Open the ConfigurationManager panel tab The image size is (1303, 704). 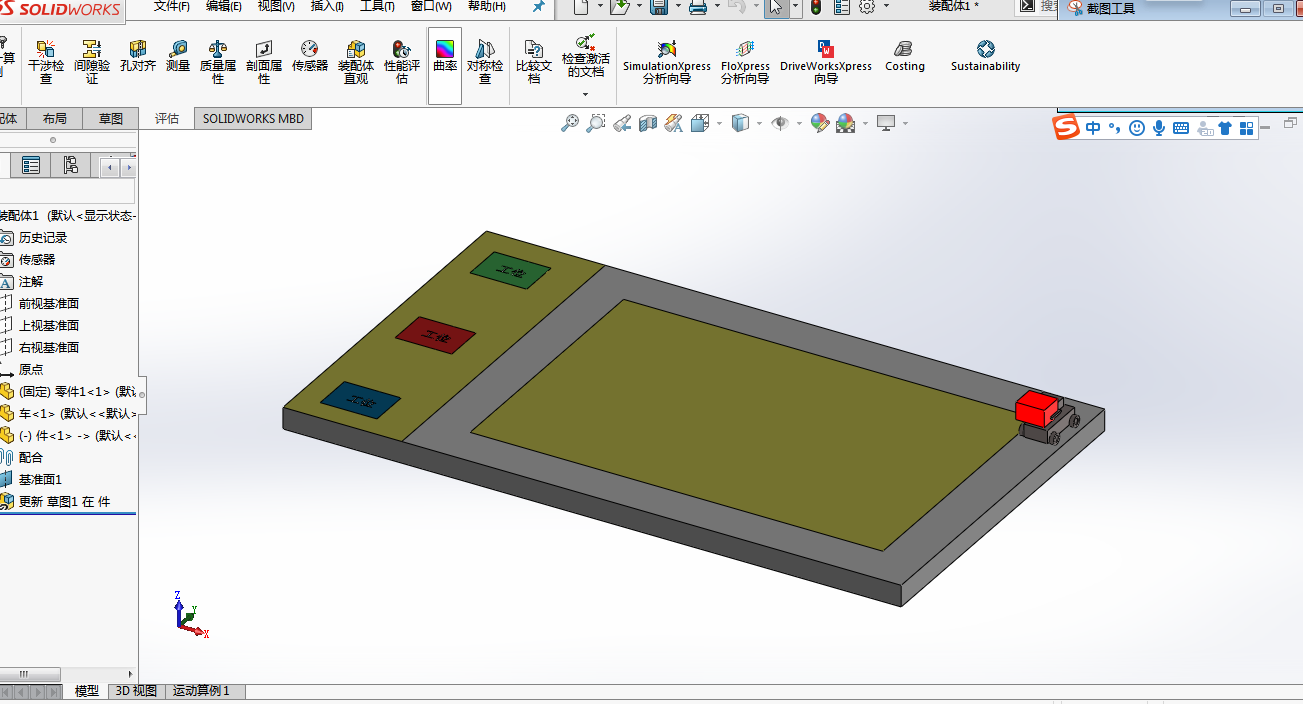coord(70,165)
